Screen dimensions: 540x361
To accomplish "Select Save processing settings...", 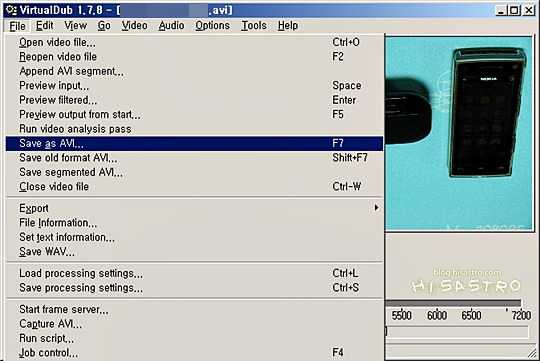I will 194,288.
